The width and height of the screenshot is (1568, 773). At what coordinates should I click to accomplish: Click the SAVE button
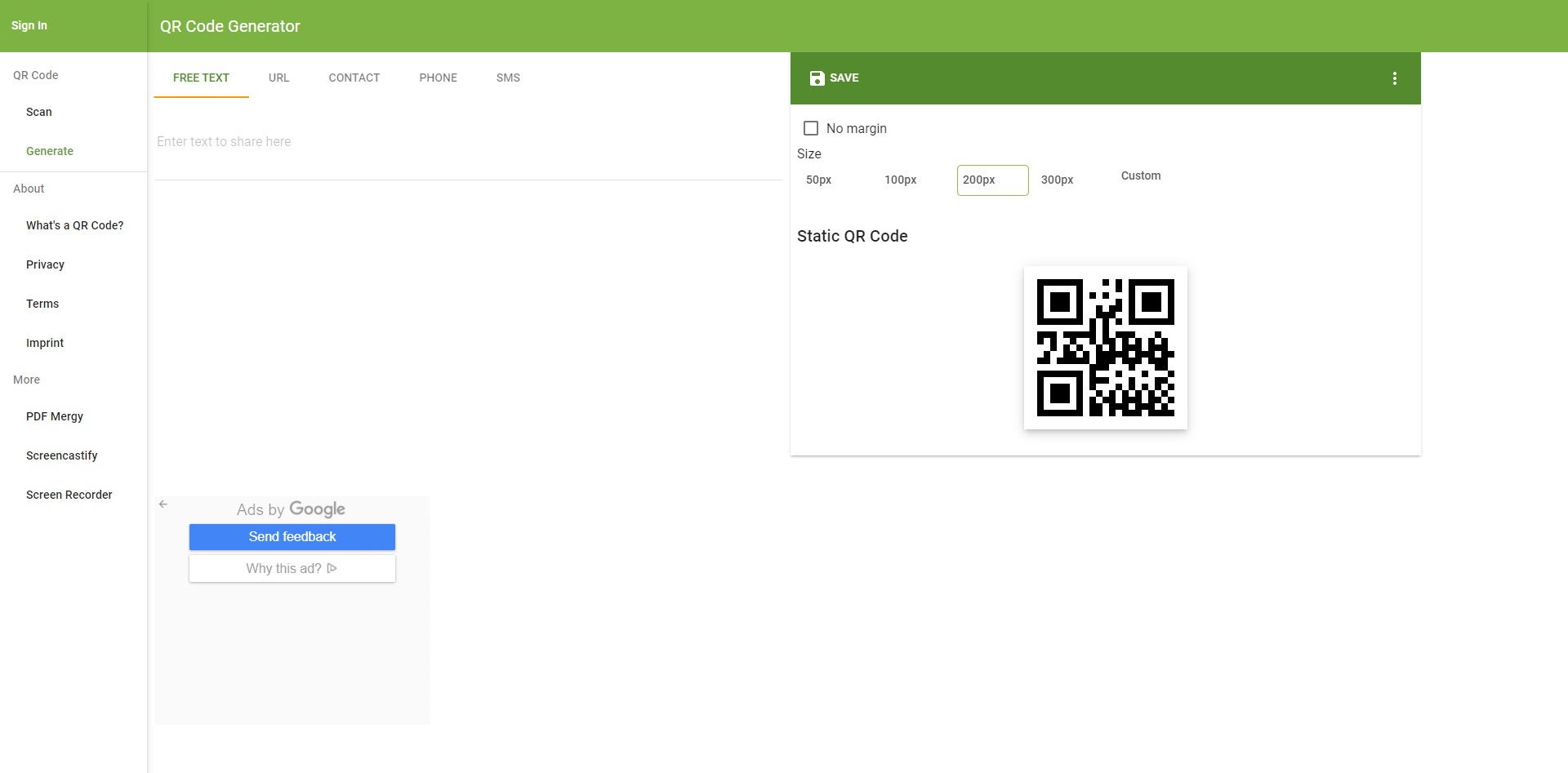tap(834, 78)
